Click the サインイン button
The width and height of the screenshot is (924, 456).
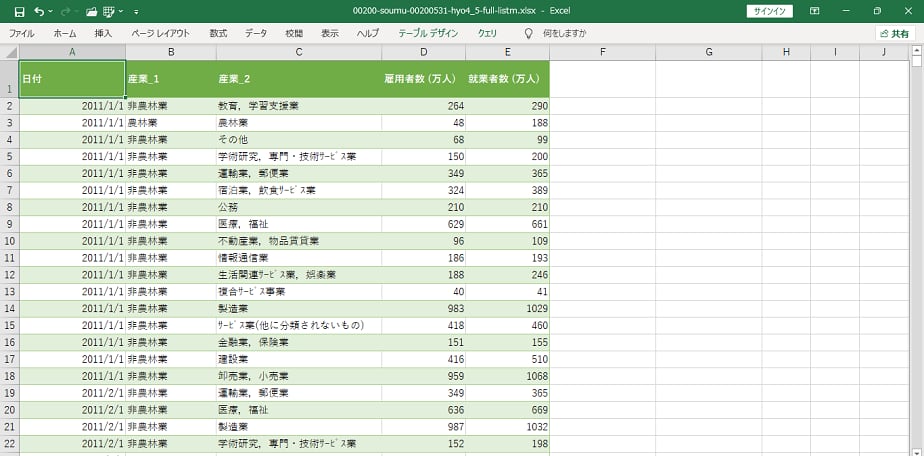(769, 11)
